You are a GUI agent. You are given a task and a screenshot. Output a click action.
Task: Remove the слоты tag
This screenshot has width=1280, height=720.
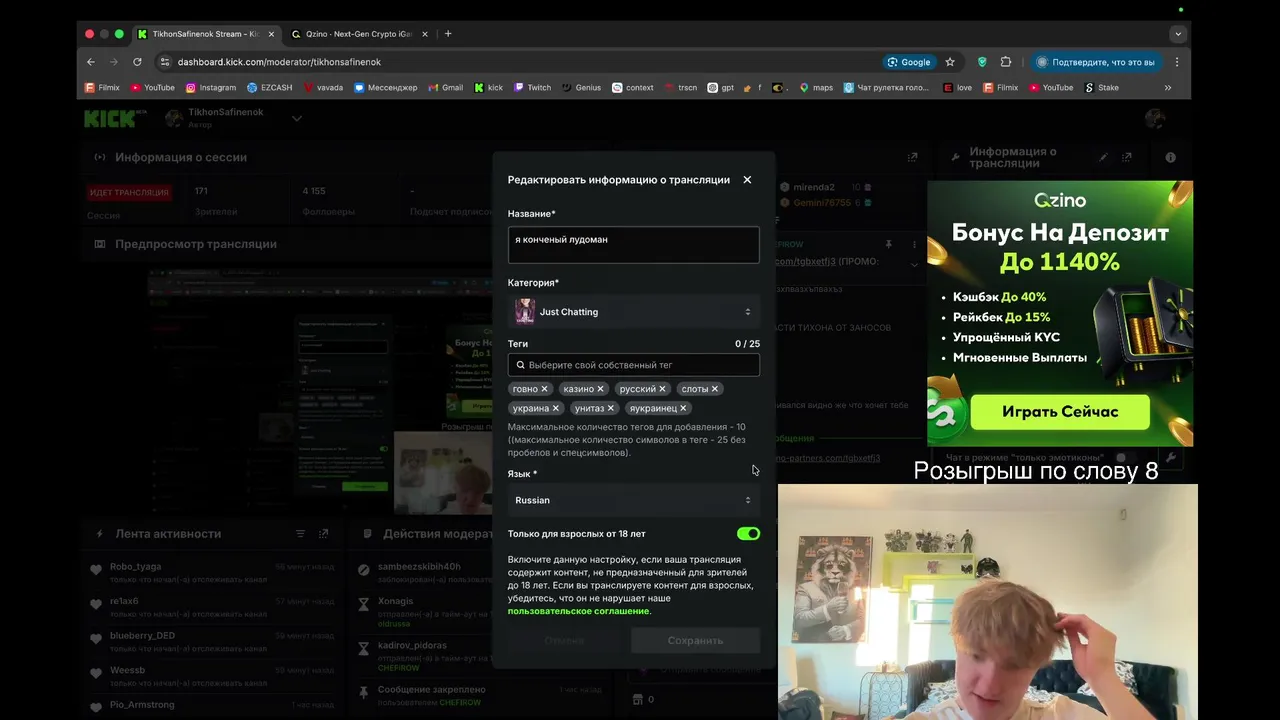tap(715, 389)
